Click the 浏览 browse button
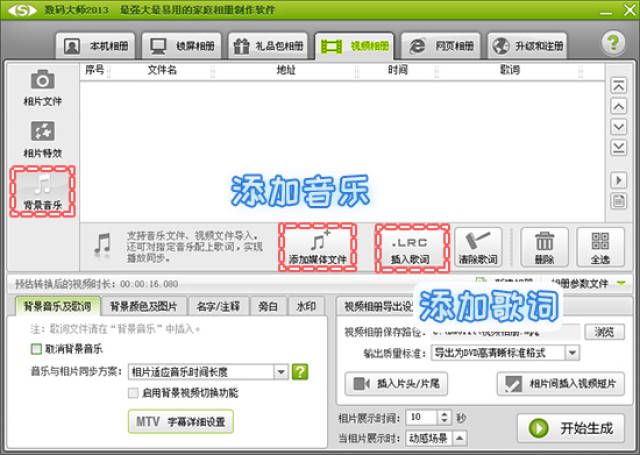The height and width of the screenshot is (455, 640). point(604,332)
